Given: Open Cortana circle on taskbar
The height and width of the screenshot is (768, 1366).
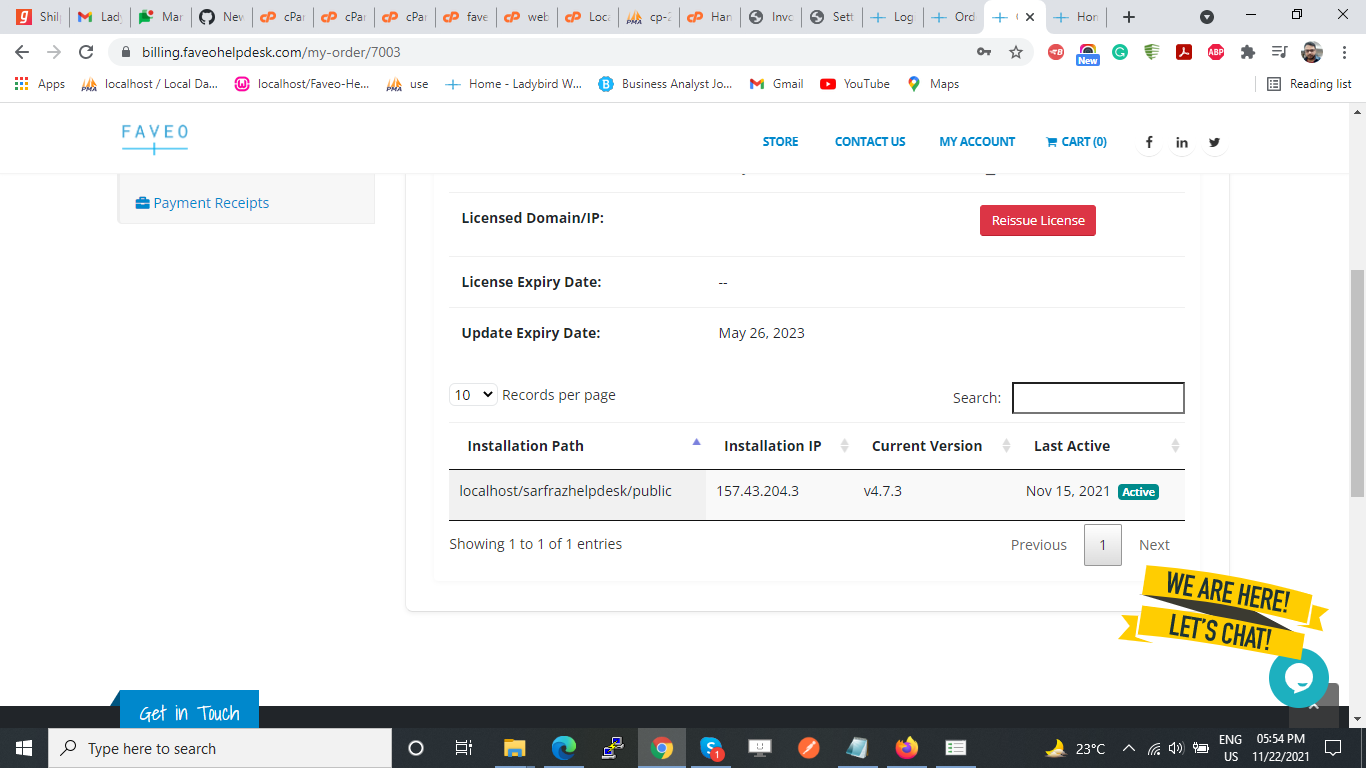Looking at the screenshot, I should [416, 748].
